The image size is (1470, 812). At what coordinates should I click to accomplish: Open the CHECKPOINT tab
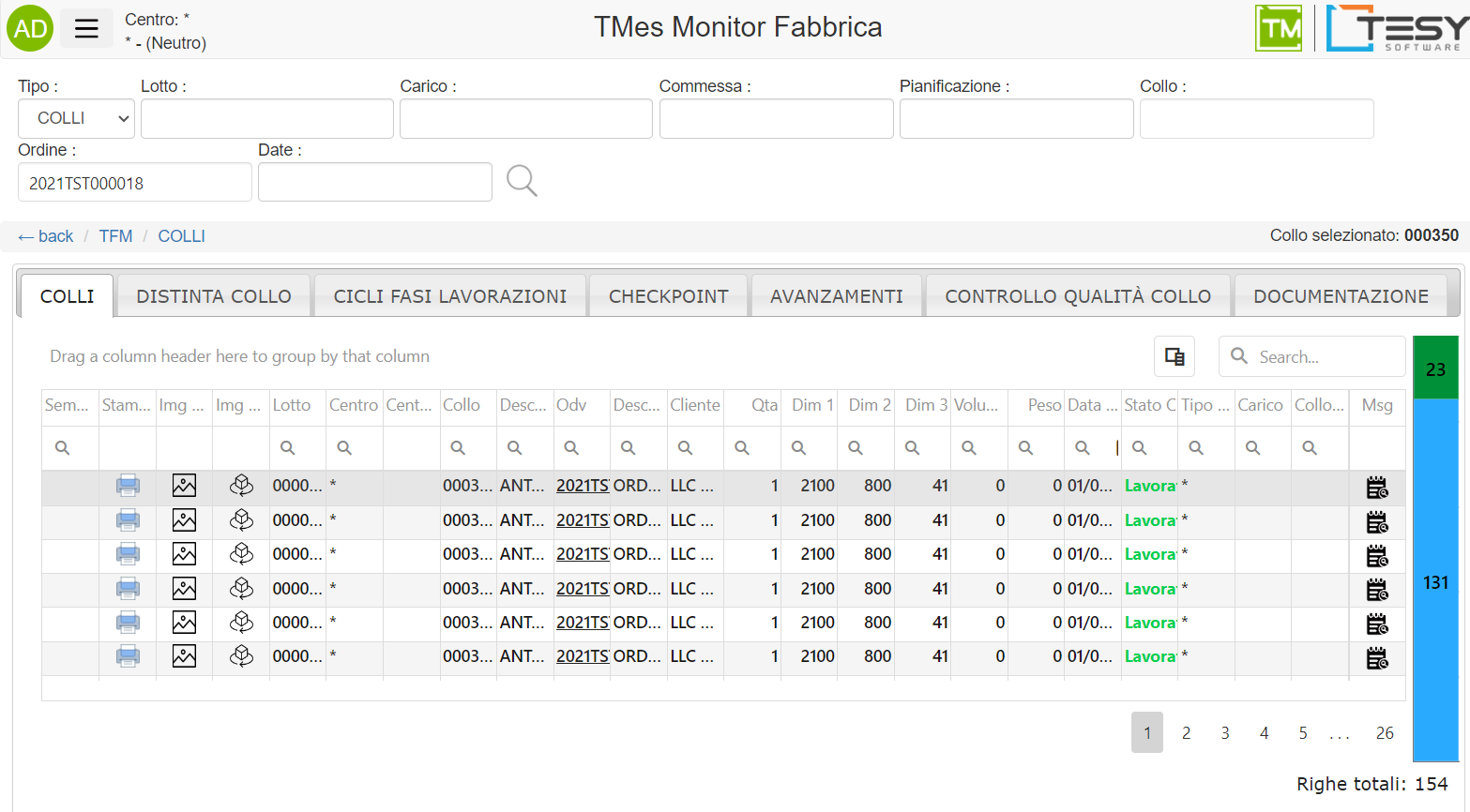coord(668,296)
